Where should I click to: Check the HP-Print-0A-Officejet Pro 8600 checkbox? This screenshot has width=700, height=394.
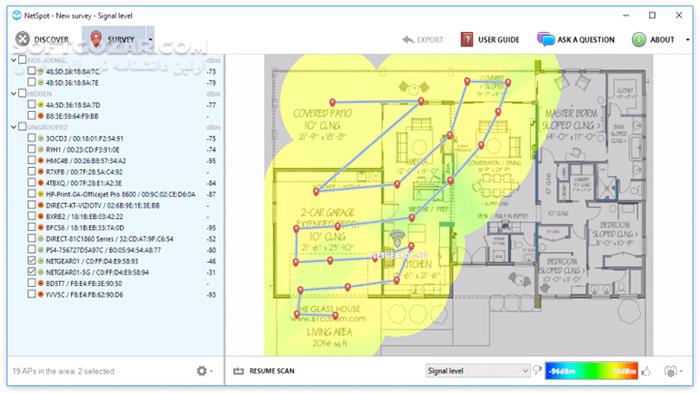point(31,194)
